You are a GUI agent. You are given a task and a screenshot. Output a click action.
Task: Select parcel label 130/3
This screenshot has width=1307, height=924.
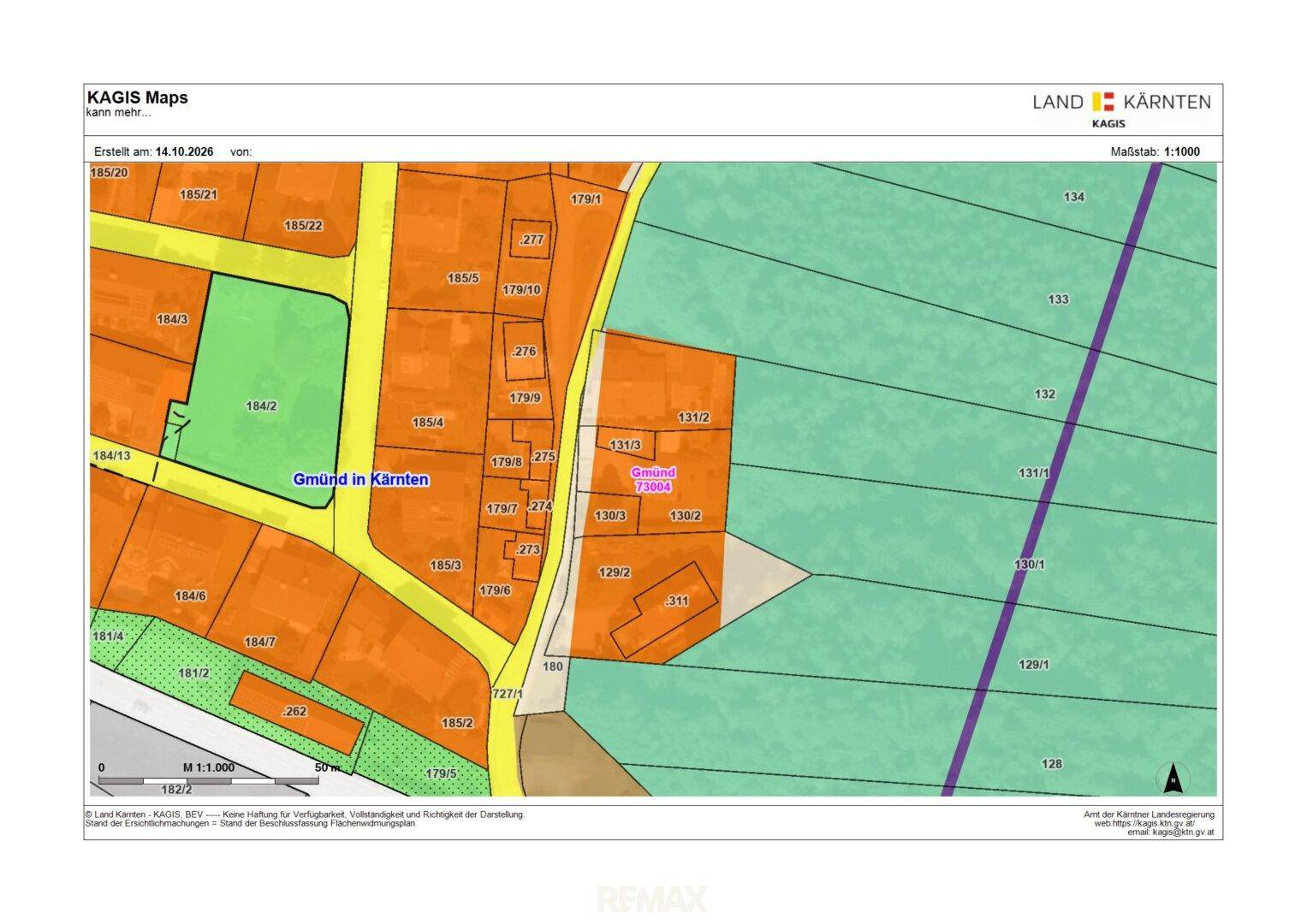(610, 515)
